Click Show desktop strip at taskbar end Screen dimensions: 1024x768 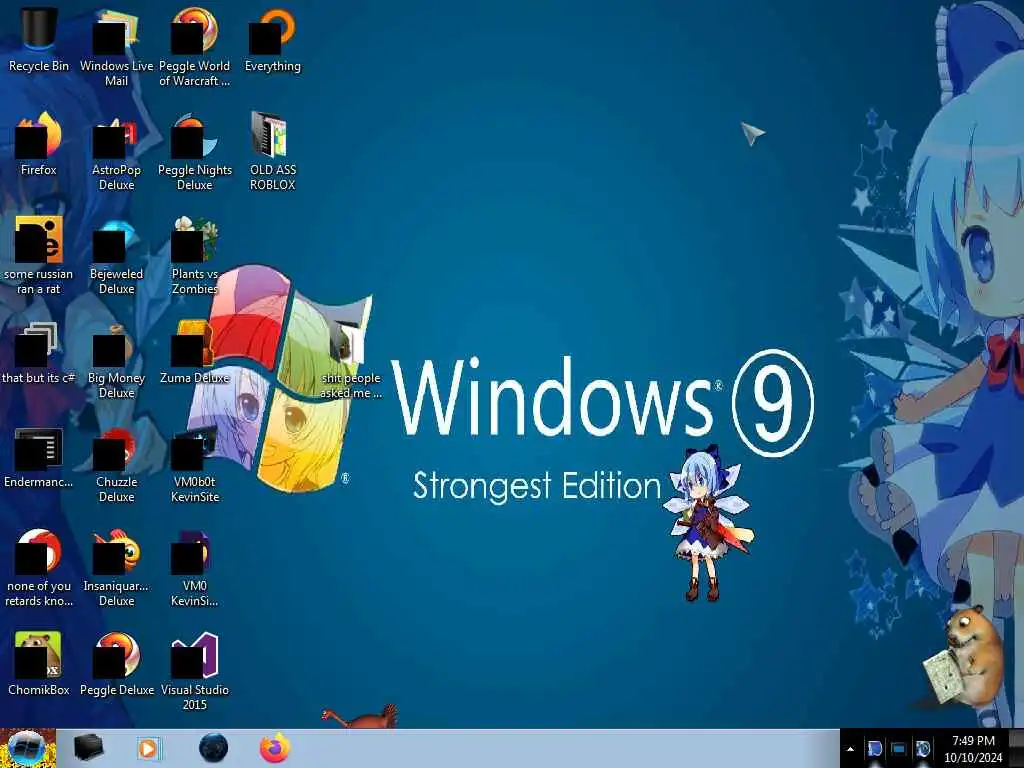point(1017,748)
